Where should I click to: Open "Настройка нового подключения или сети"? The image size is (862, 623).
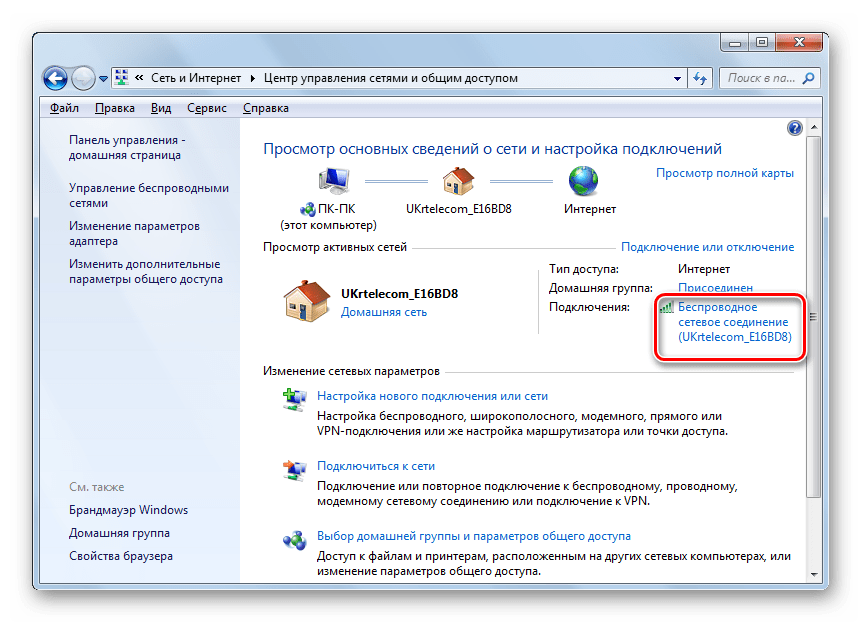pos(432,396)
